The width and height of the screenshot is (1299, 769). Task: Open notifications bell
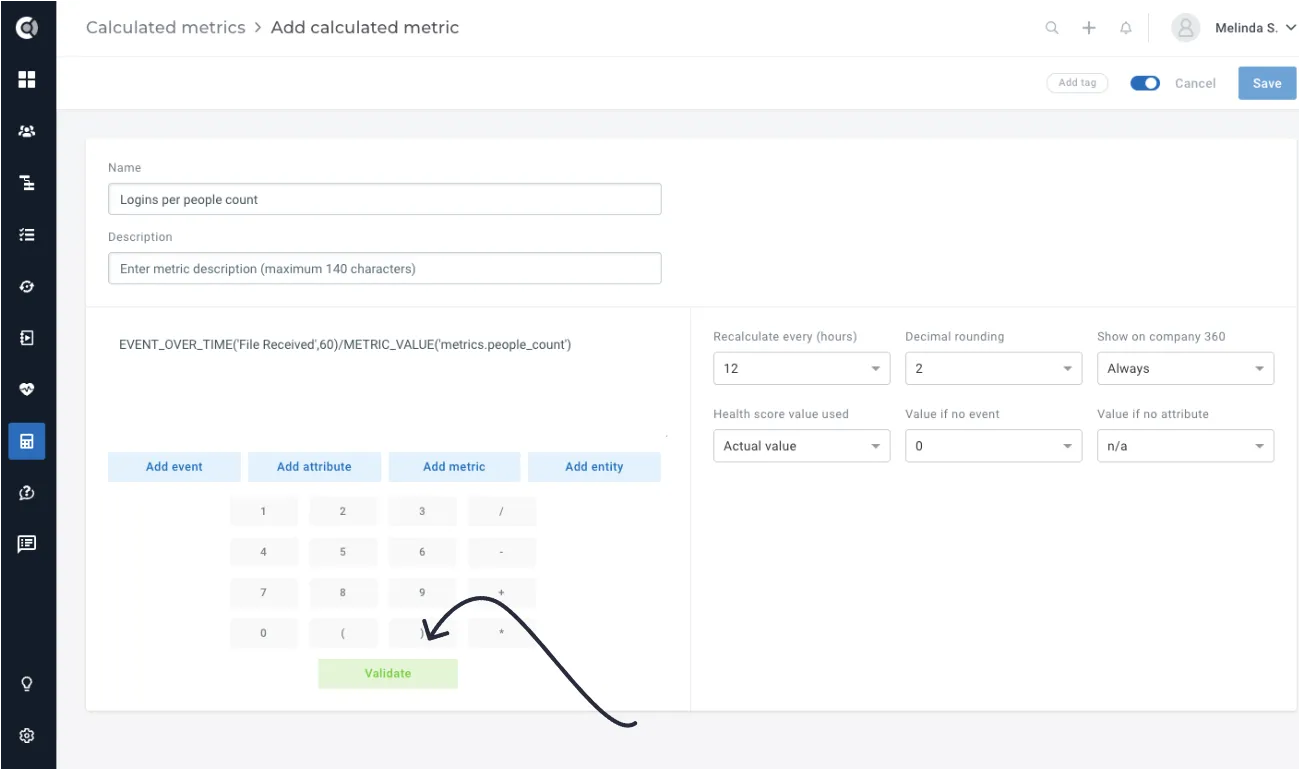point(1126,28)
